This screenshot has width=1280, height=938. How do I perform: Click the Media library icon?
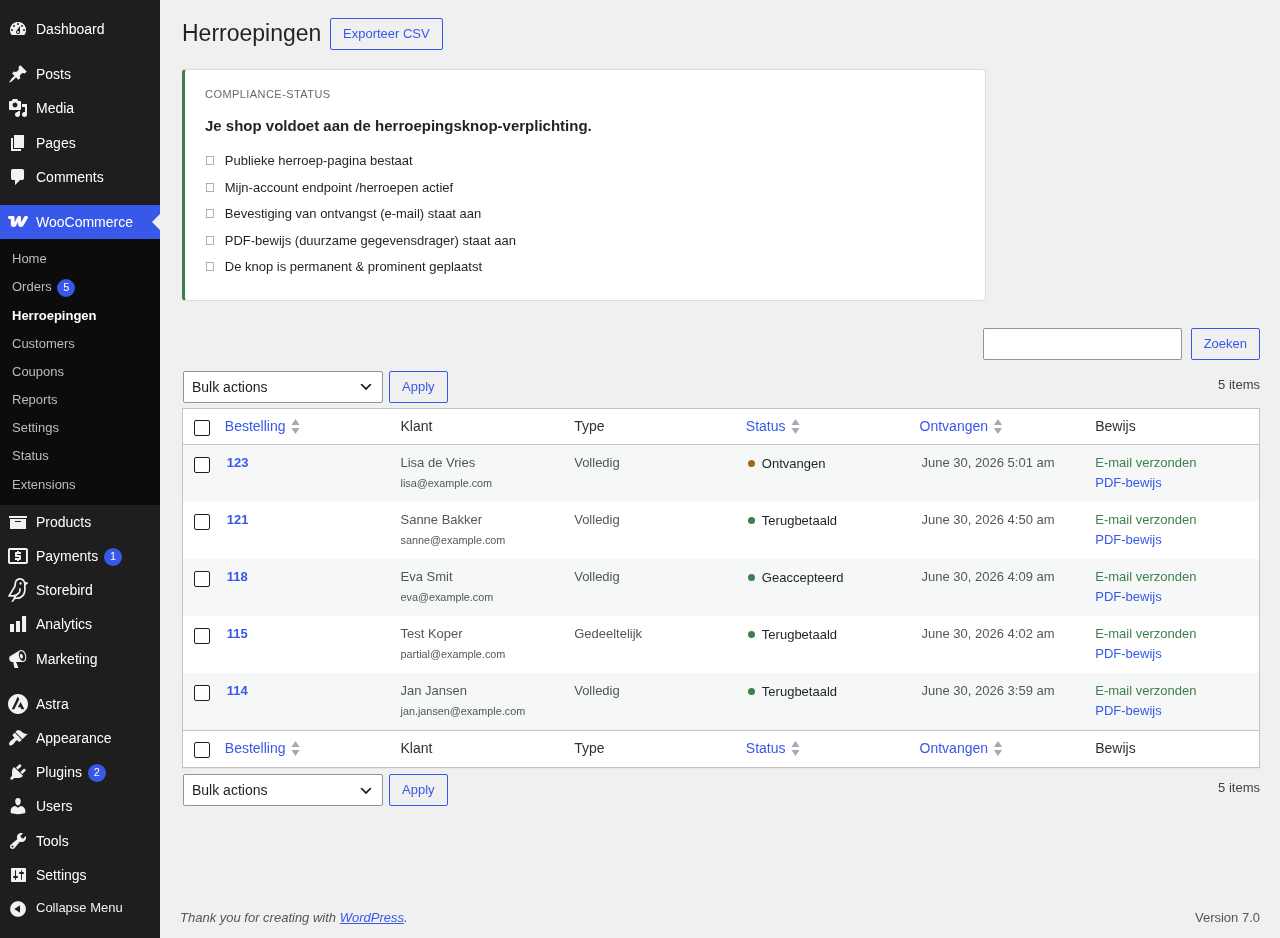[18, 108]
